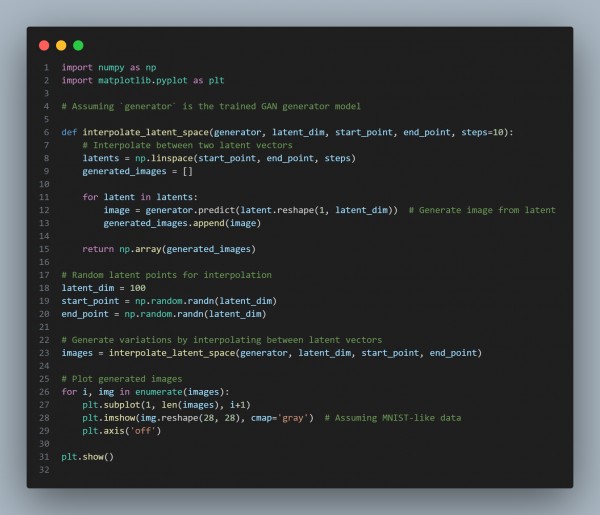The image size is (600, 515).
Task: Click 'latent_dim = 100' line
Action: [104, 288]
